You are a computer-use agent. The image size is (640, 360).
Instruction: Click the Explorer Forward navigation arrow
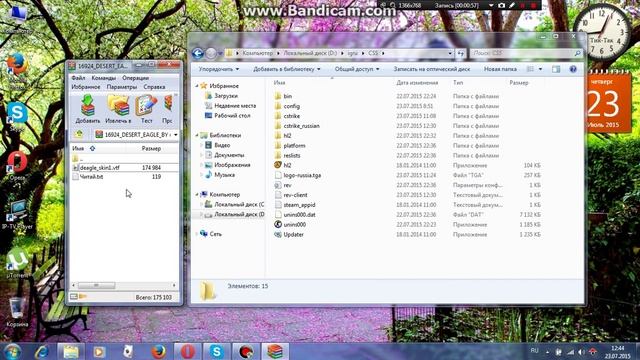click(211, 53)
